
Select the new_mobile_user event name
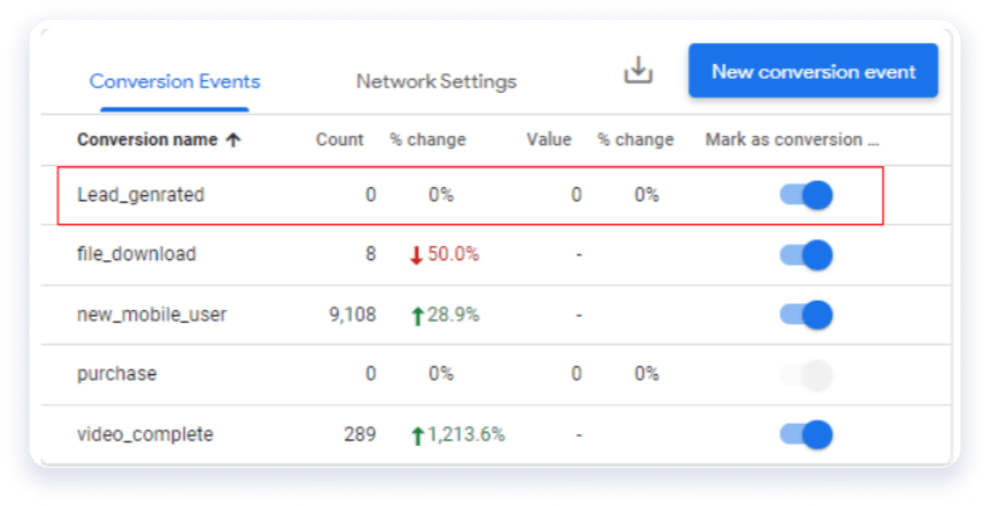coord(152,315)
